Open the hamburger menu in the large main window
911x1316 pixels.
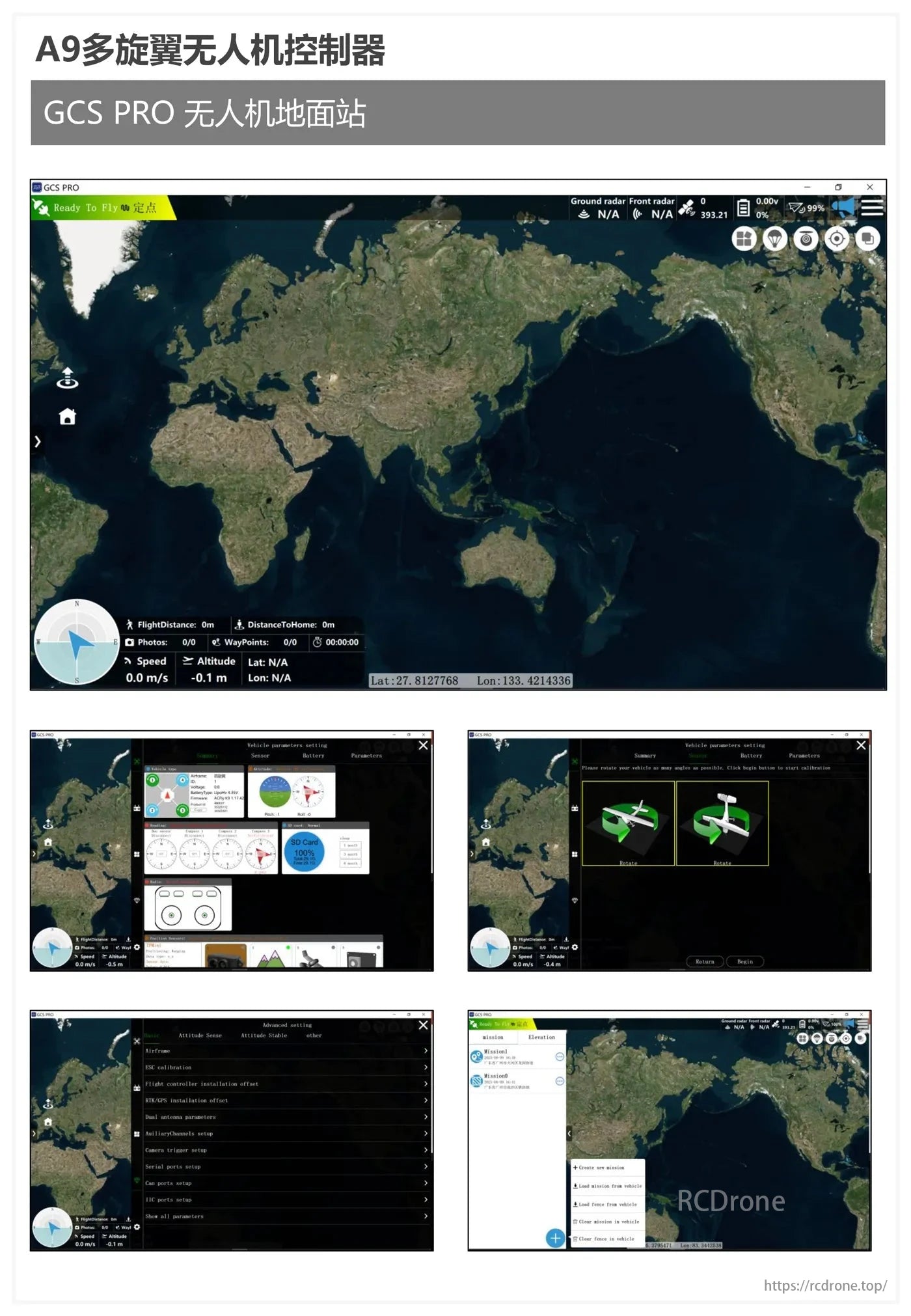point(872,208)
